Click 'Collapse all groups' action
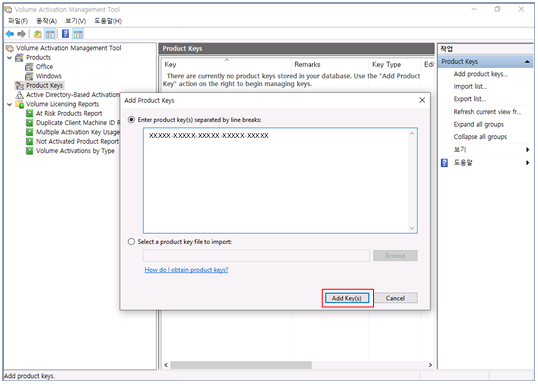This screenshot has width=538, height=384. coord(480,137)
